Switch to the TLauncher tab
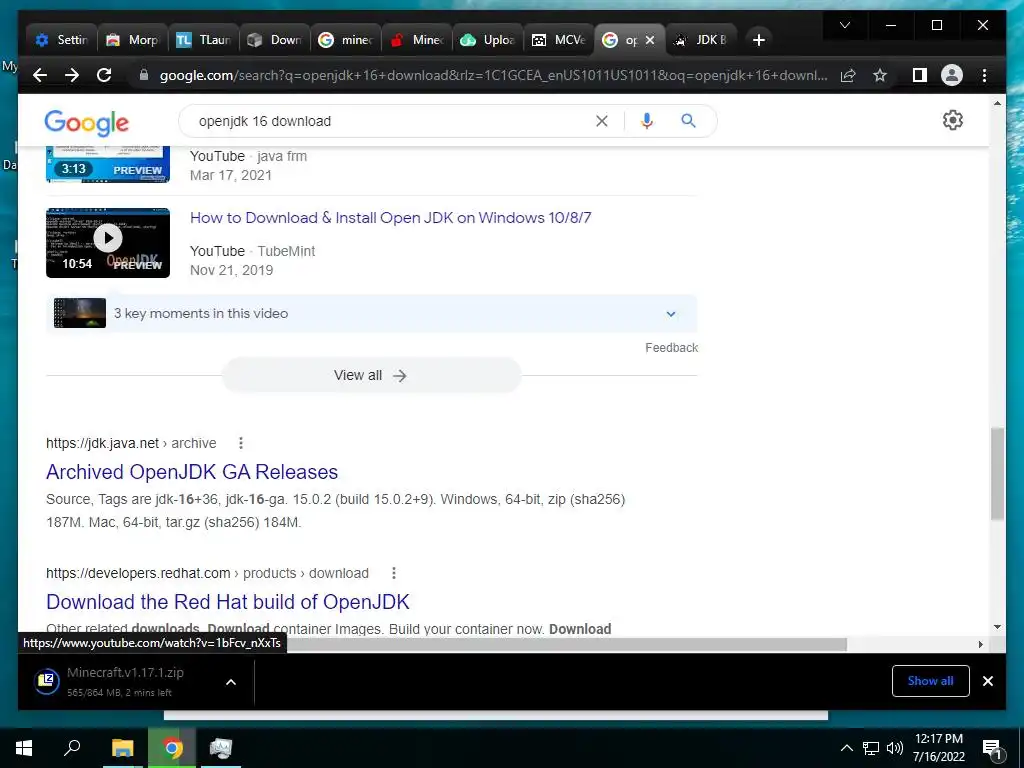Viewport: 1024px width, 768px height. 204,40
